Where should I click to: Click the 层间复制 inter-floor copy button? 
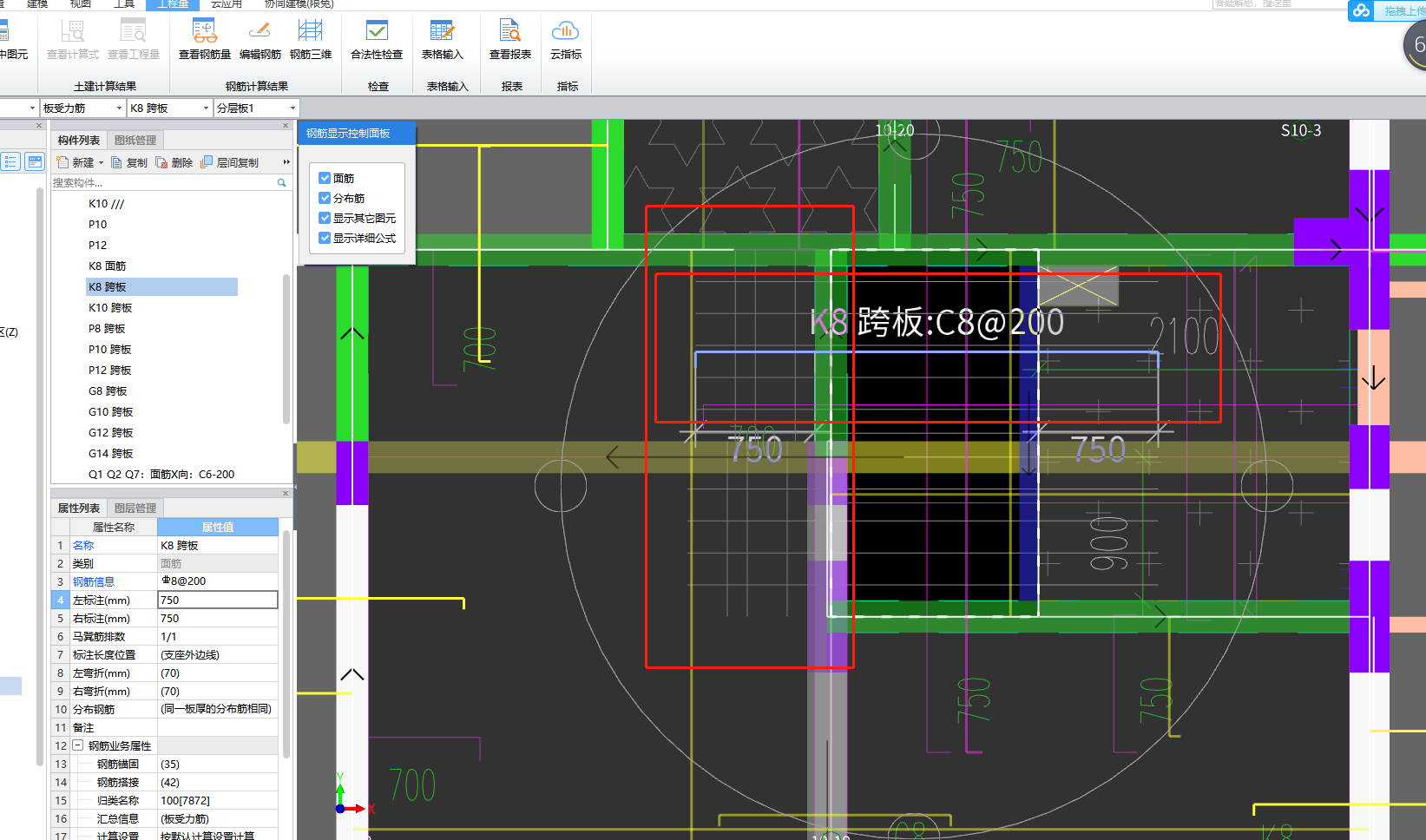230,162
